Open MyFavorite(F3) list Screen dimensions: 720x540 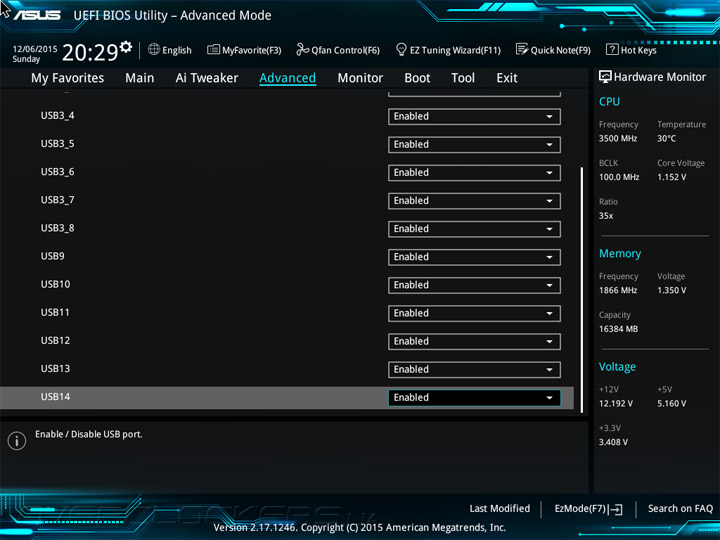click(244, 50)
